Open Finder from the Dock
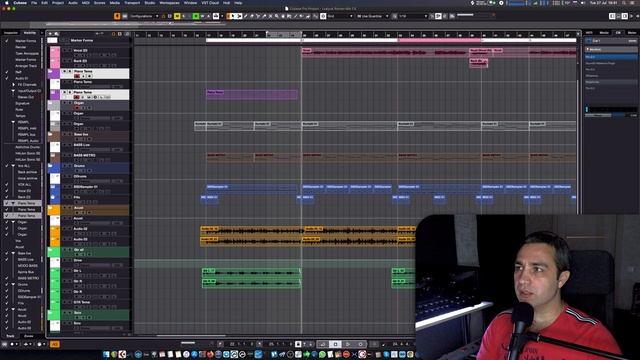This screenshot has height=360, width=640. [107, 354]
